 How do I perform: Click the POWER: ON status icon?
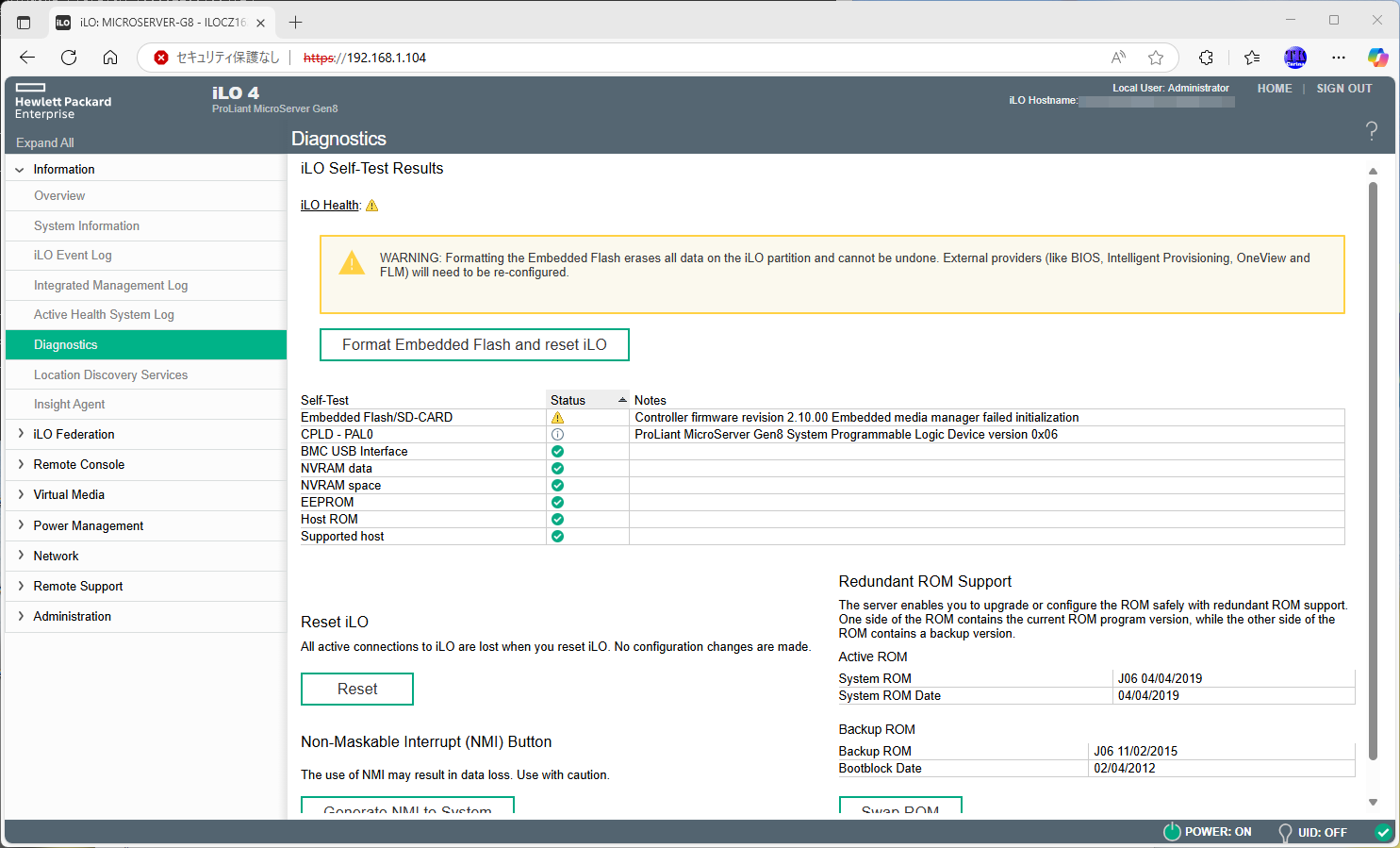point(1172,832)
